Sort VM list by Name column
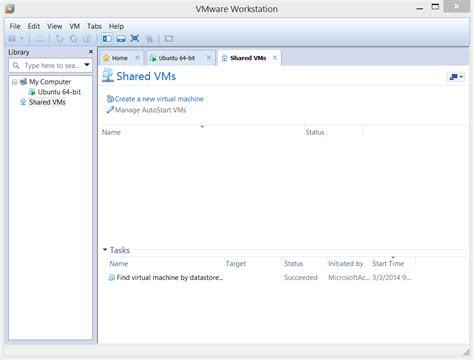This screenshot has height=360, width=474. point(111,132)
